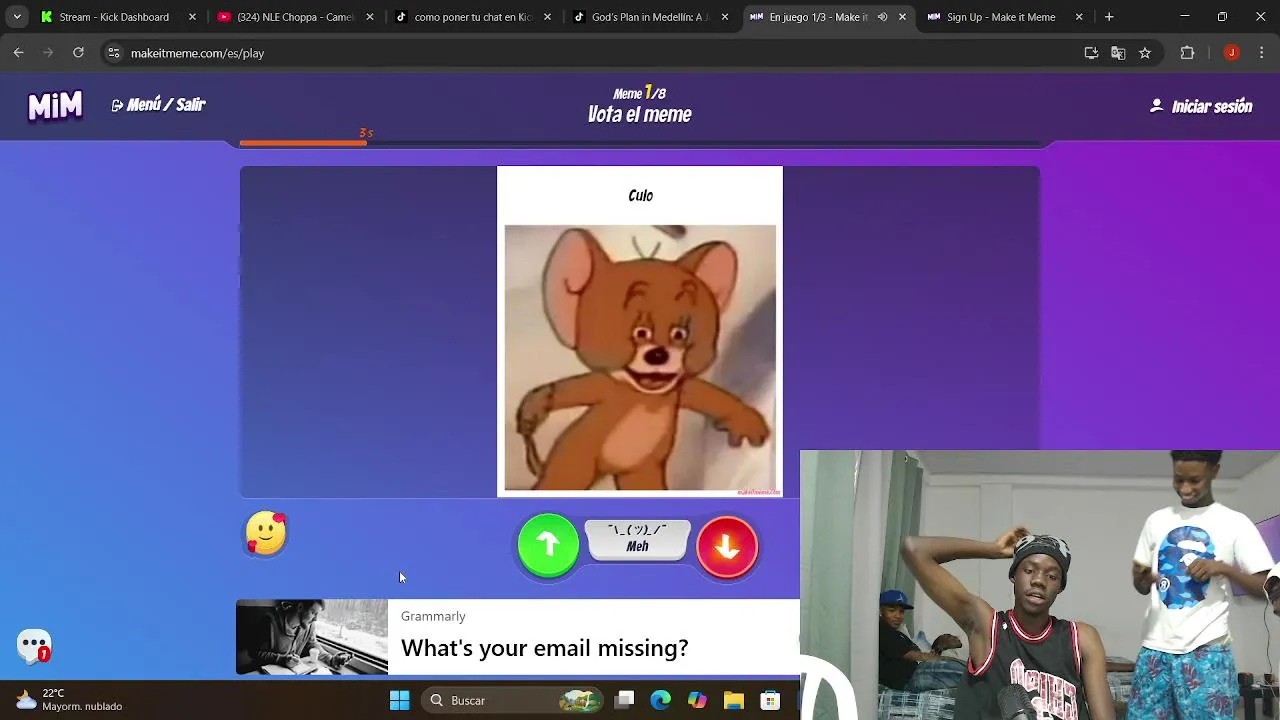Click the 'Culo' meme caption
This screenshot has width=1280, height=720.
(x=640, y=196)
